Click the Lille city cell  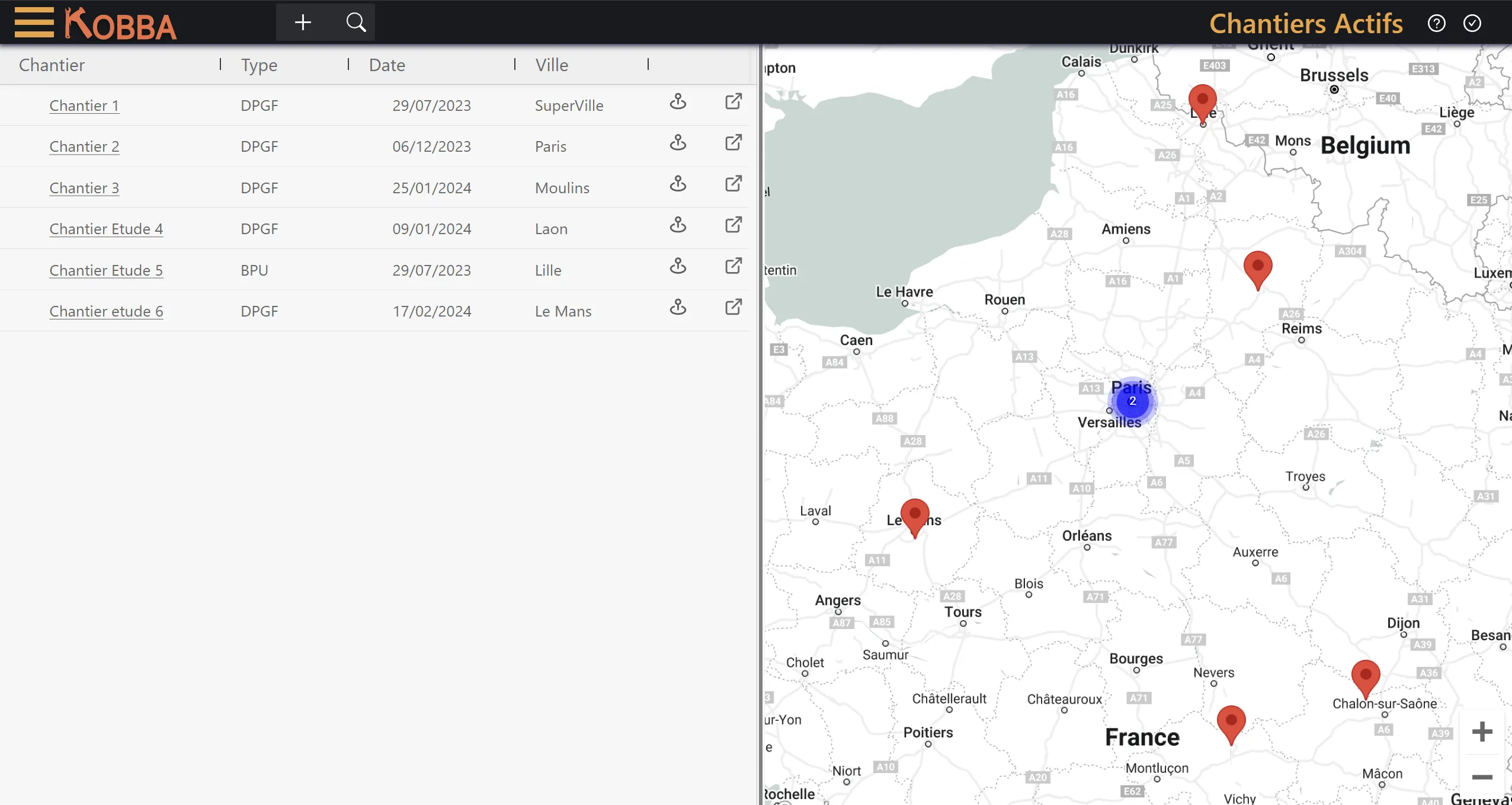547,270
